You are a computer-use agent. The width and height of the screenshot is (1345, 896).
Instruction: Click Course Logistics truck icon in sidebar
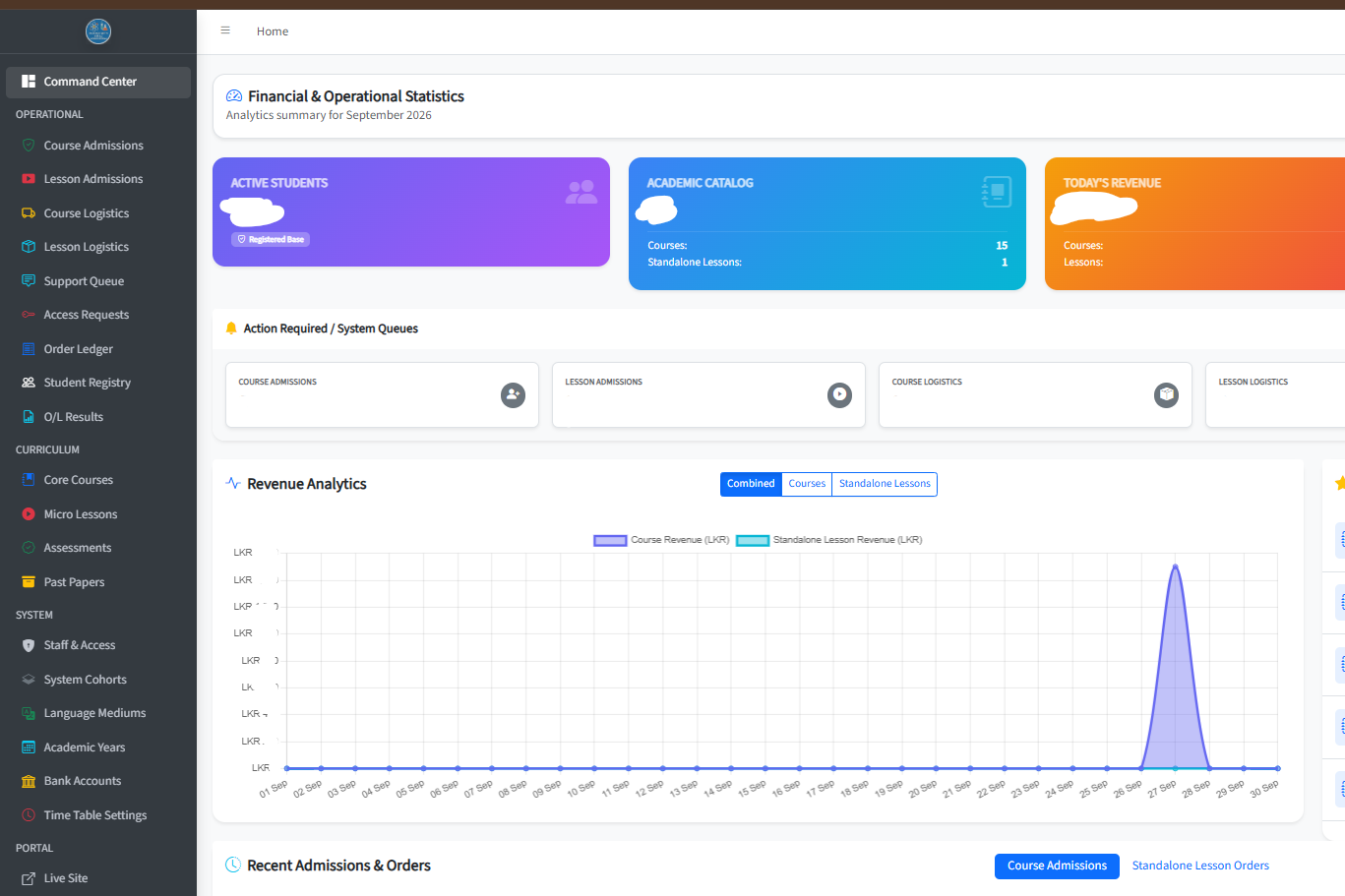tap(29, 213)
